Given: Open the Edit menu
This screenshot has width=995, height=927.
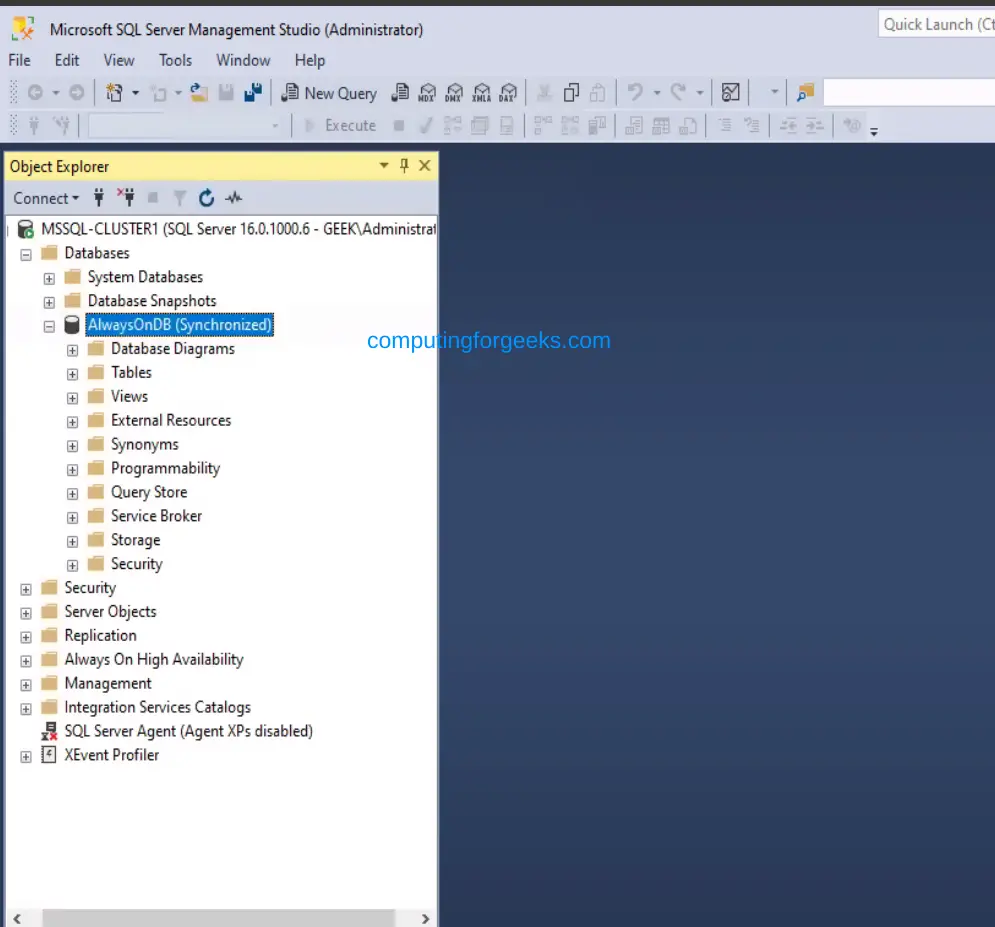Looking at the screenshot, I should point(67,60).
